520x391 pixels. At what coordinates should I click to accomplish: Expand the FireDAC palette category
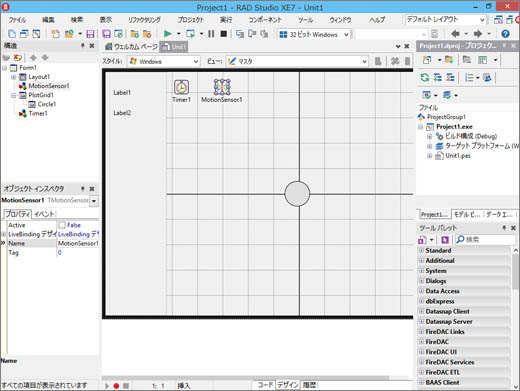click(x=421, y=342)
